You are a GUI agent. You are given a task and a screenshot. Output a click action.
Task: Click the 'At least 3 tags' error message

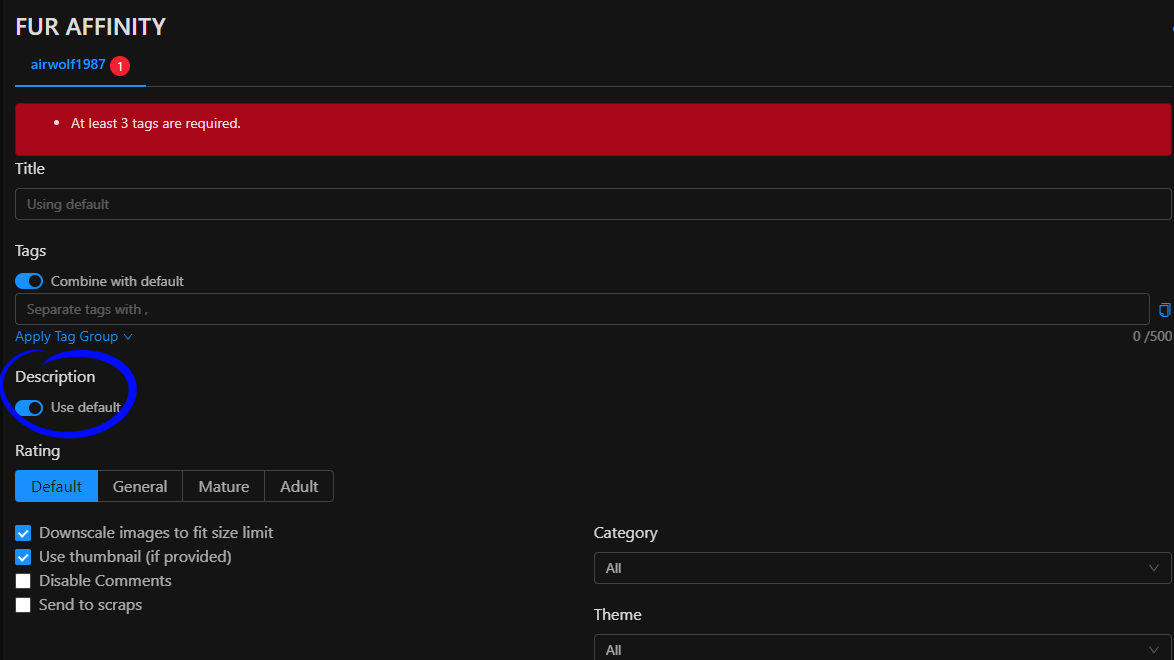tap(156, 124)
